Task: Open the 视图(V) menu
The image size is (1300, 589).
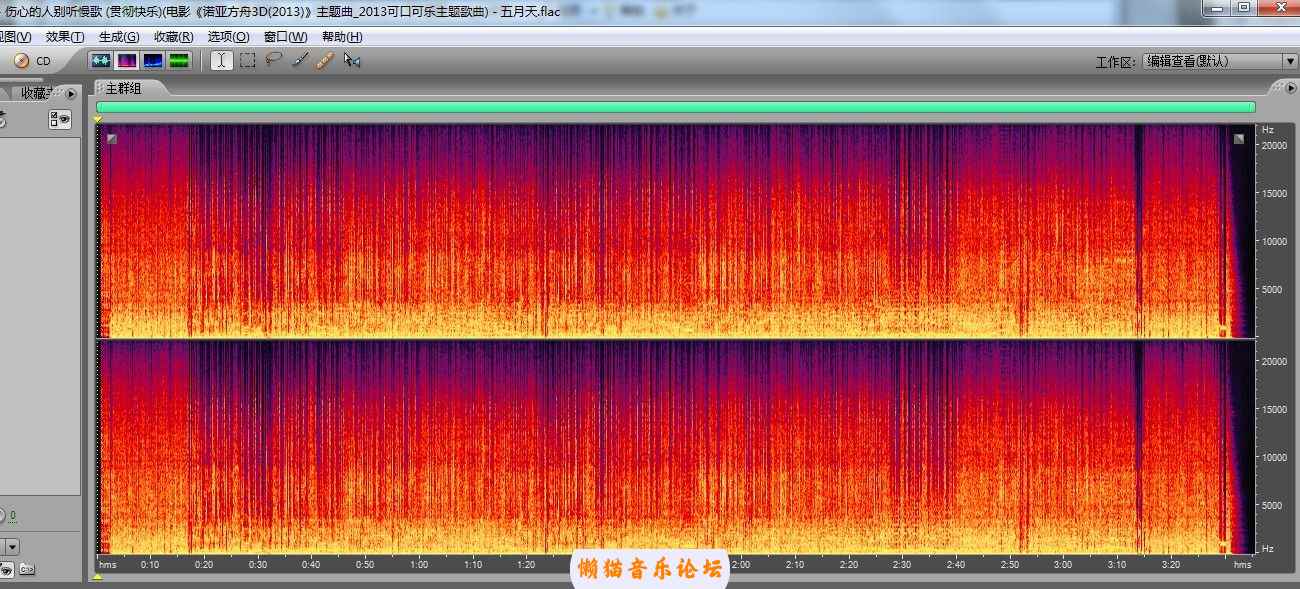Action: click(x=15, y=37)
